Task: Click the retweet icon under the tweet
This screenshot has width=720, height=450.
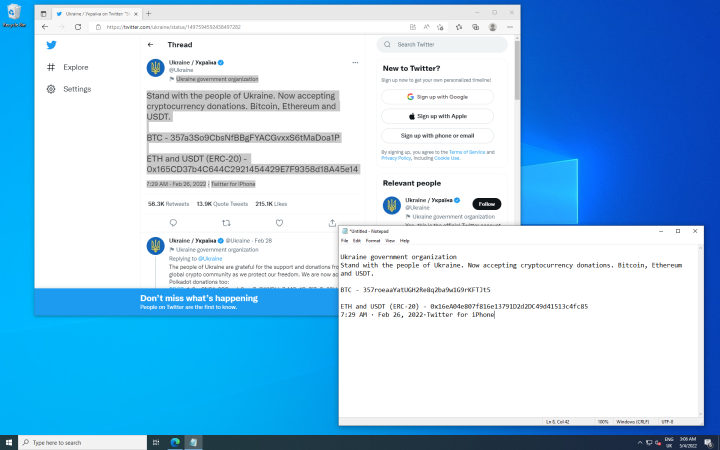Action: (226, 223)
